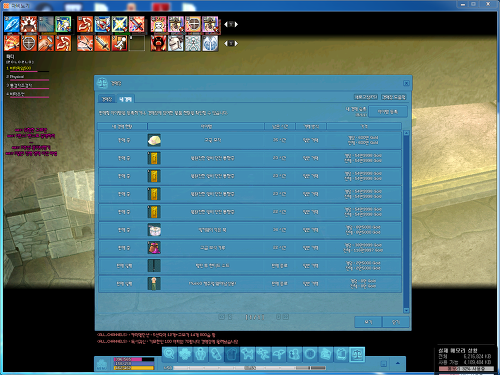Viewport: 500px width, 375px height.
Task: Use the single orange sword skill icon
Action: point(102,43)
